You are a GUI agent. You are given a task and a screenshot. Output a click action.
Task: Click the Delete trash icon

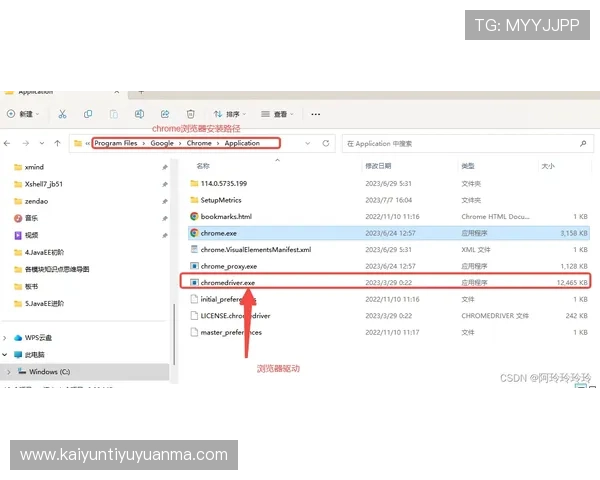tap(191, 114)
